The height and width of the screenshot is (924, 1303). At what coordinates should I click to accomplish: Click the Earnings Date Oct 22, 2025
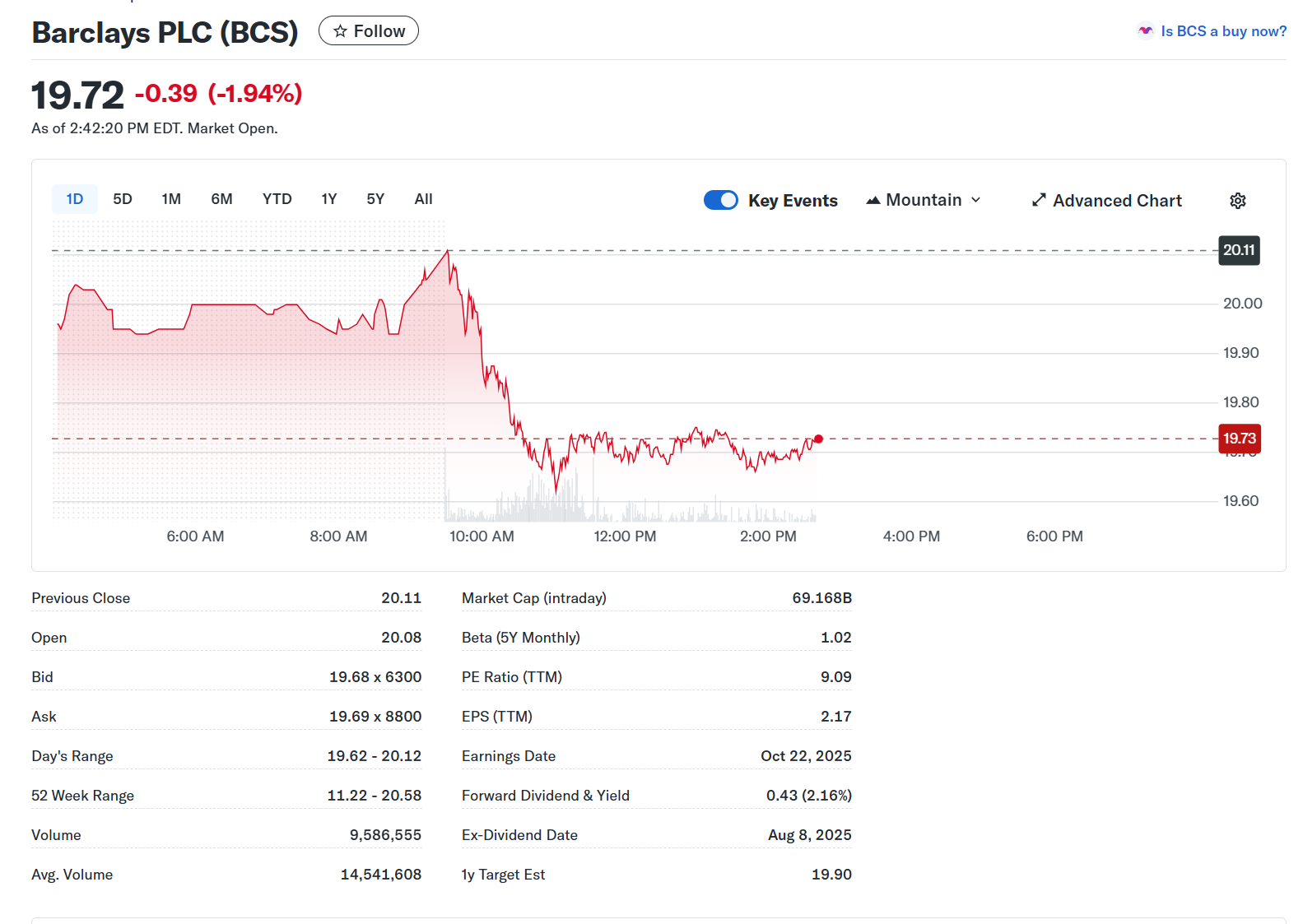pos(806,756)
